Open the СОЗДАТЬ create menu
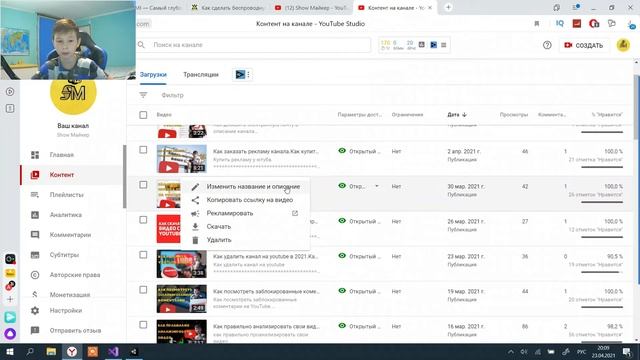The height and width of the screenshot is (360, 640). [x=584, y=45]
